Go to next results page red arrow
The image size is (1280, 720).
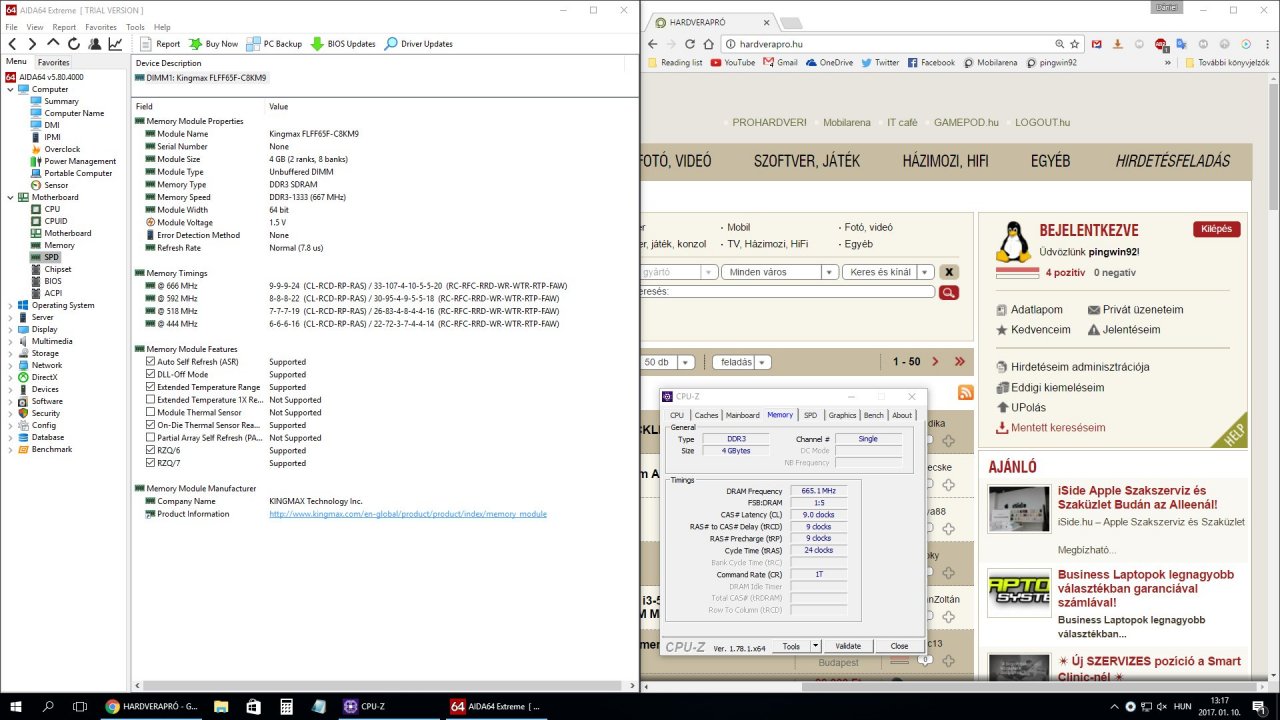(x=935, y=362)
